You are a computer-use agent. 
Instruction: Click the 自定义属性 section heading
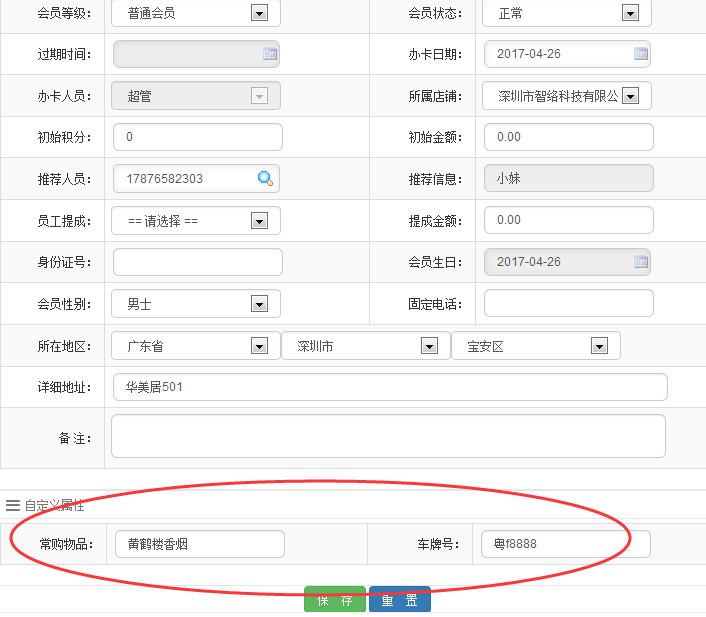coord(54,505)
